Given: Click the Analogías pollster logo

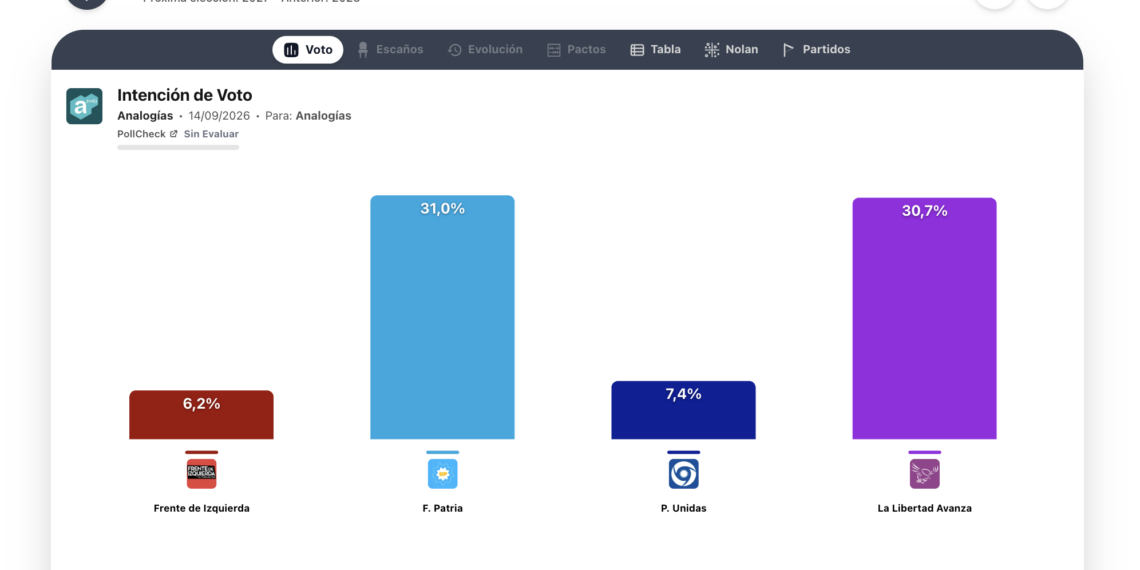Looking at the screenshot, I should (84, 106).
